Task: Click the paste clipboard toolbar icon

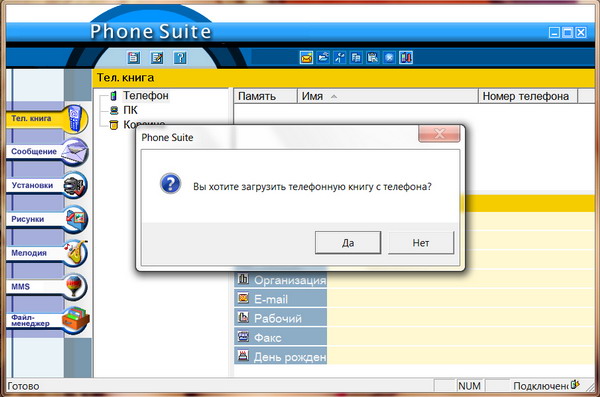Action: (x=373, y=58)
